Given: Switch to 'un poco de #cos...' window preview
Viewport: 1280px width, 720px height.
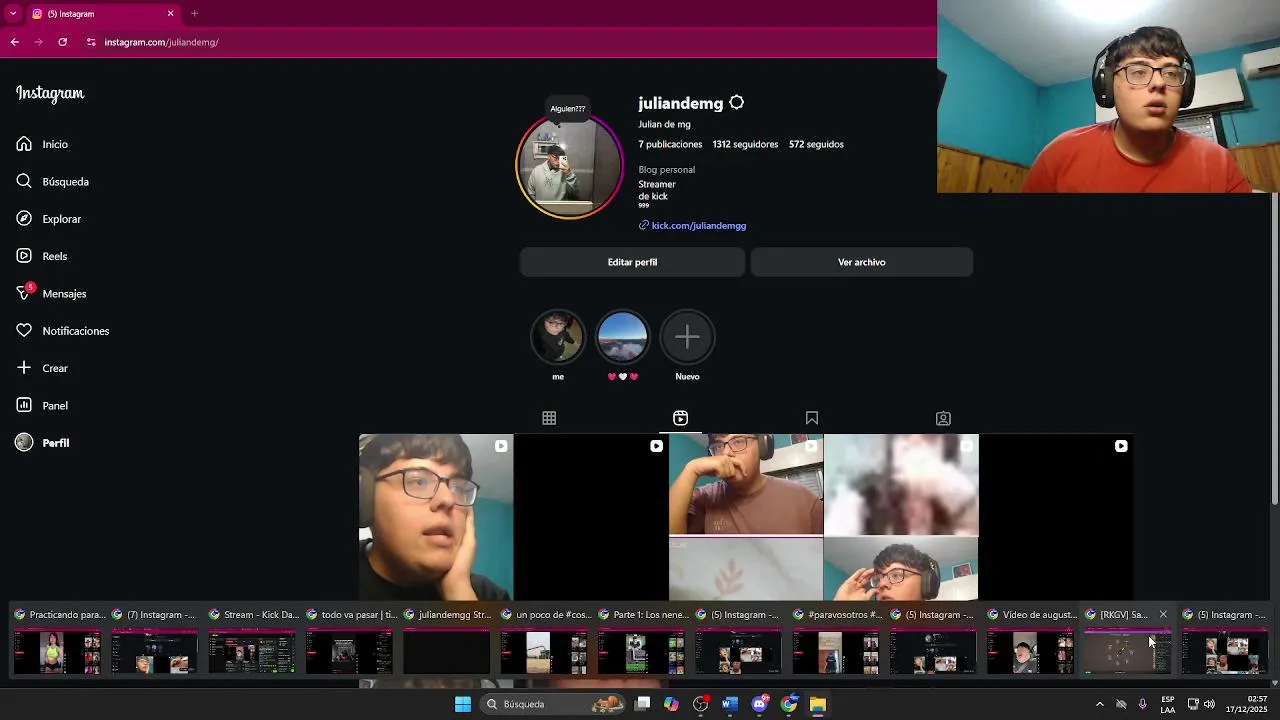Looking at the screenshot, I should [544, 643].
